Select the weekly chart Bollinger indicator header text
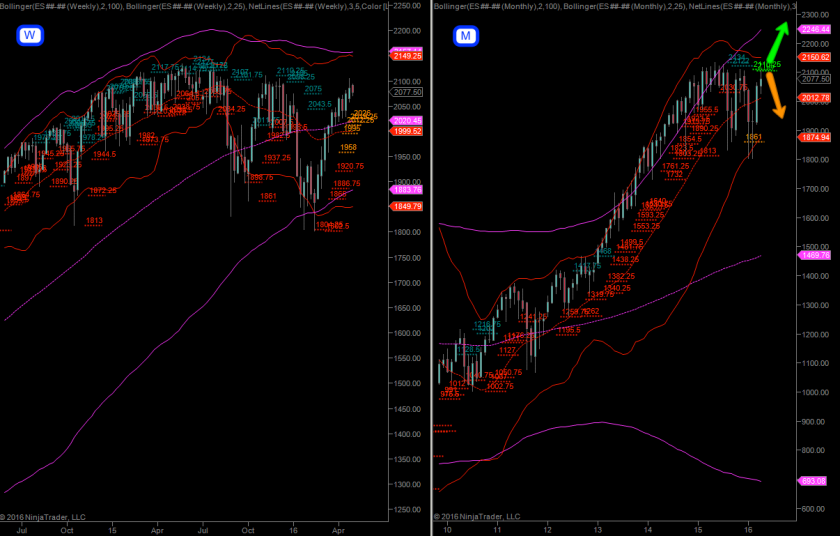The image size is (840, 536). coord(194,6)
